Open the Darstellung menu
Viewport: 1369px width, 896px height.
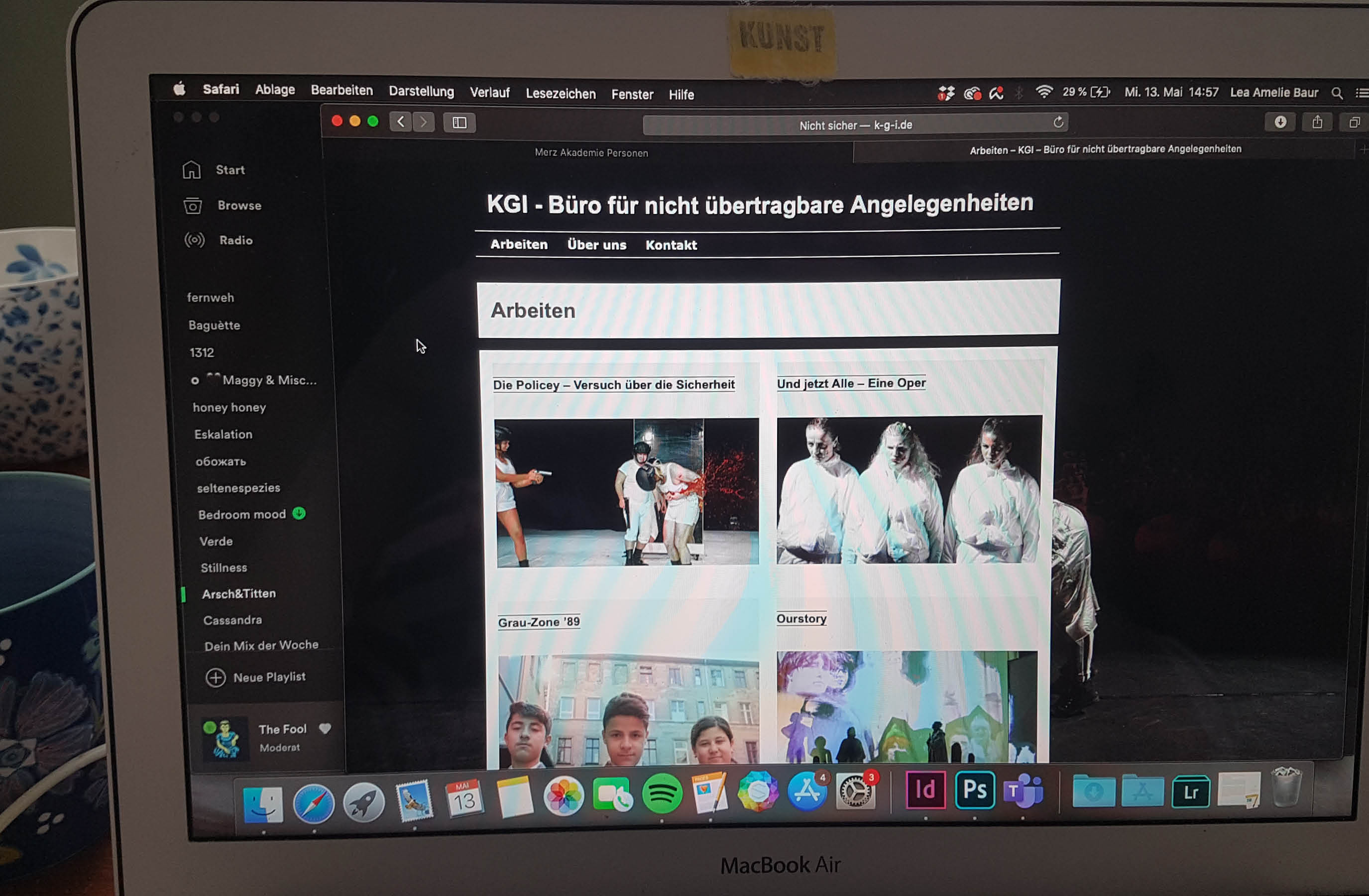tap(421, 92)
